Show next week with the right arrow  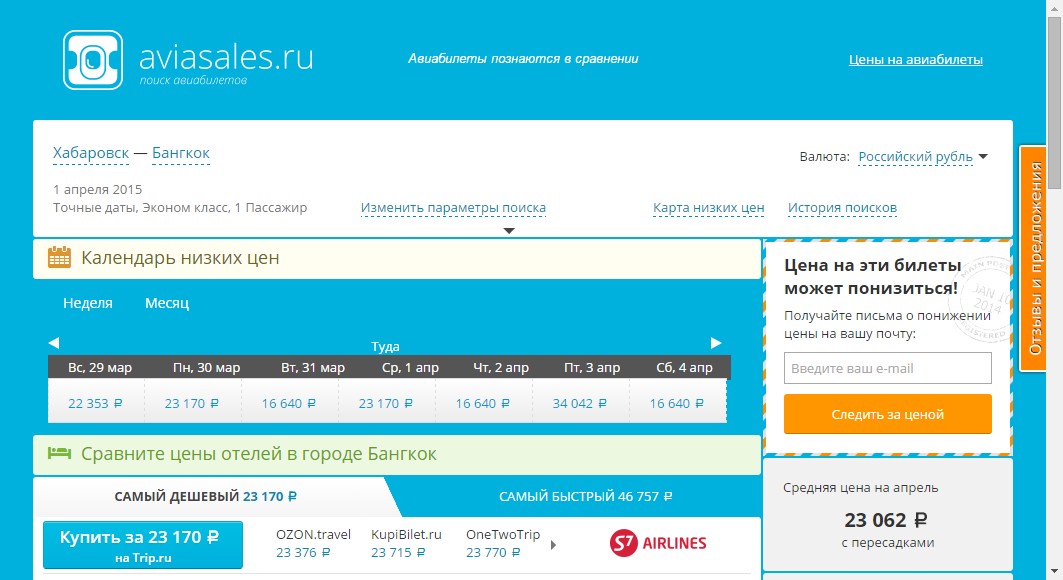716,343
